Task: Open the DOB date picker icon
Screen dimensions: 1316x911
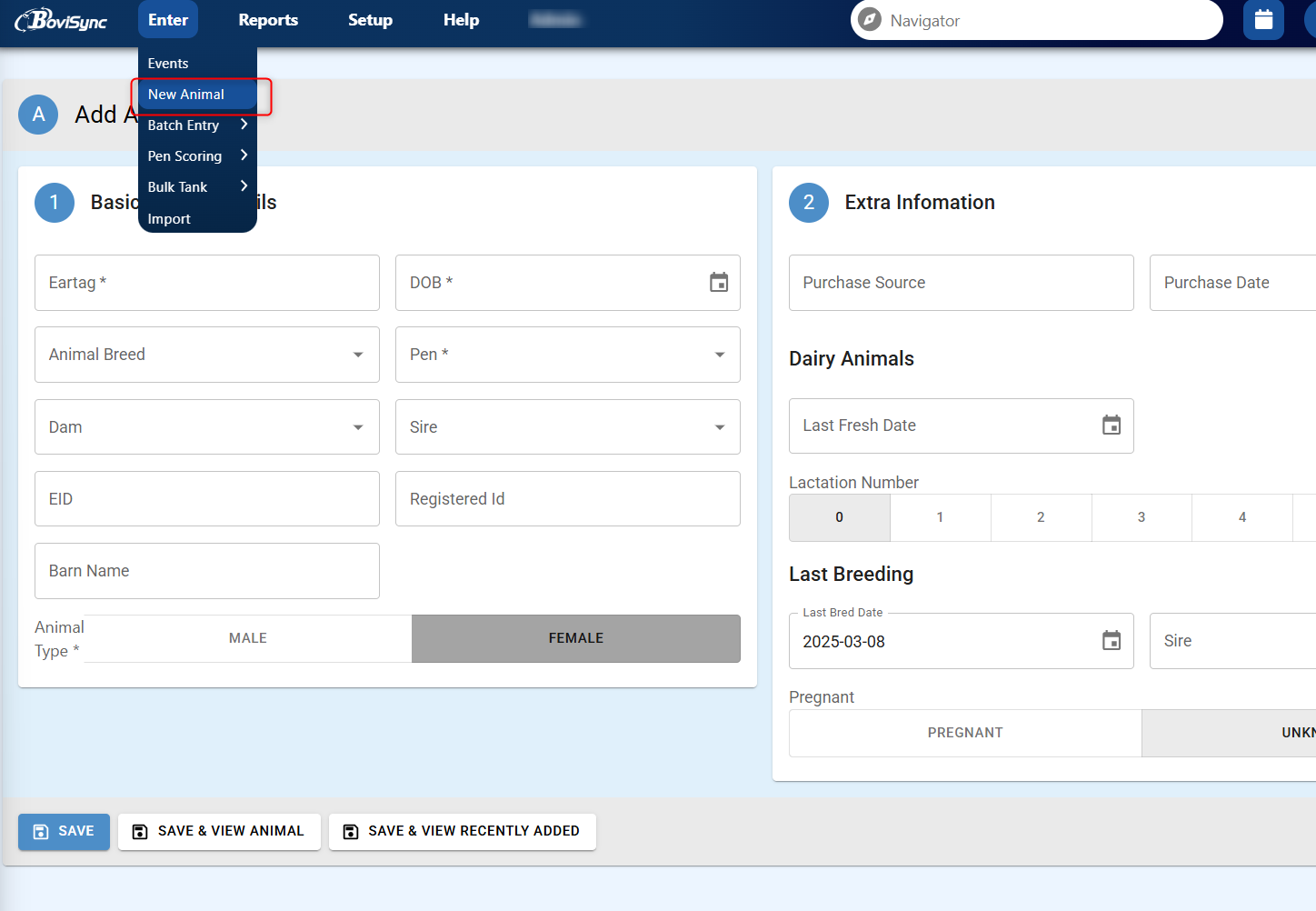Action: 719,283
